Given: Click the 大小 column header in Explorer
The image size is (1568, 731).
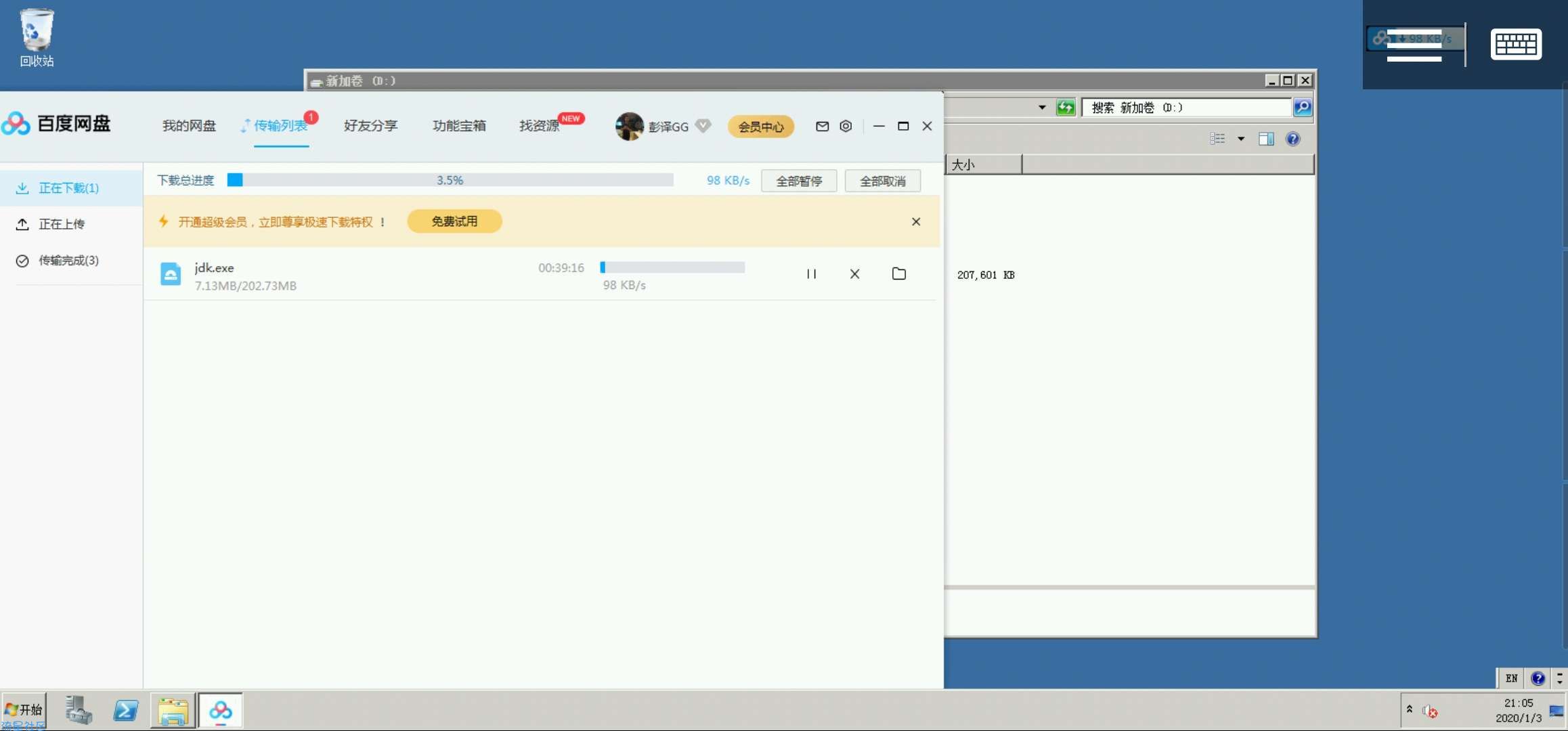Looking at the screenshot, I should (x=984, y=164).
